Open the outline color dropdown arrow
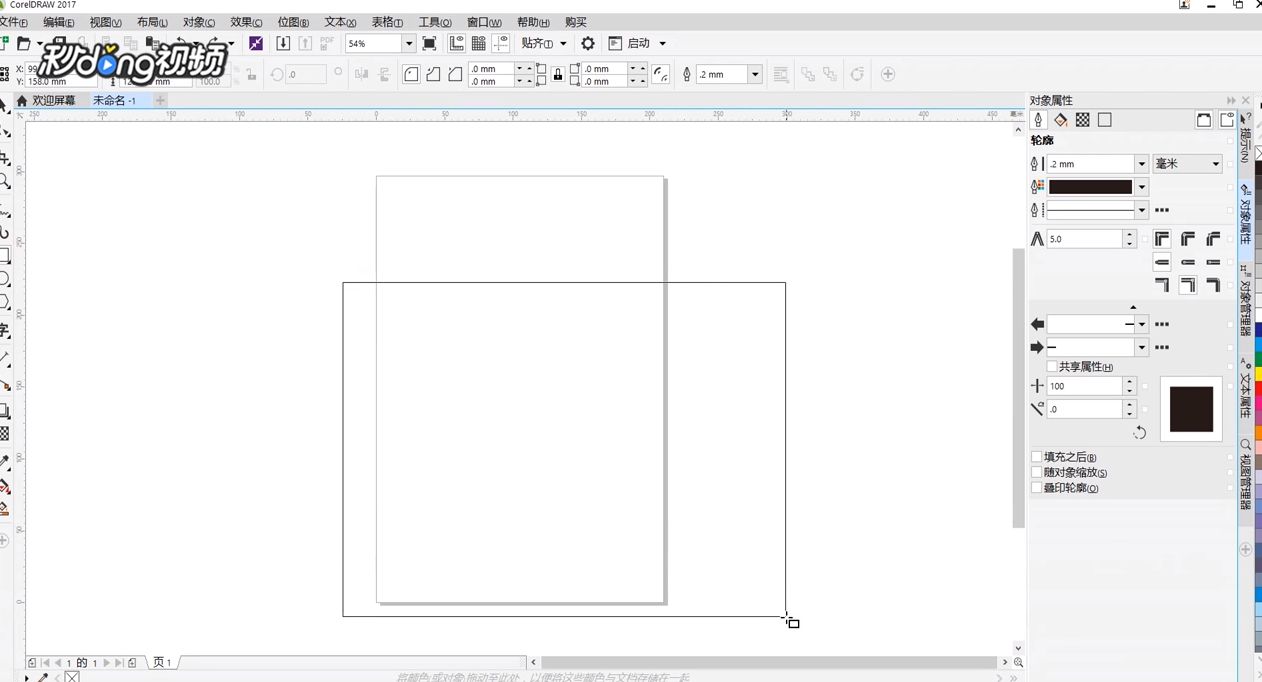This screenshot has width=1262, height=682. (x=1141, y=187)
